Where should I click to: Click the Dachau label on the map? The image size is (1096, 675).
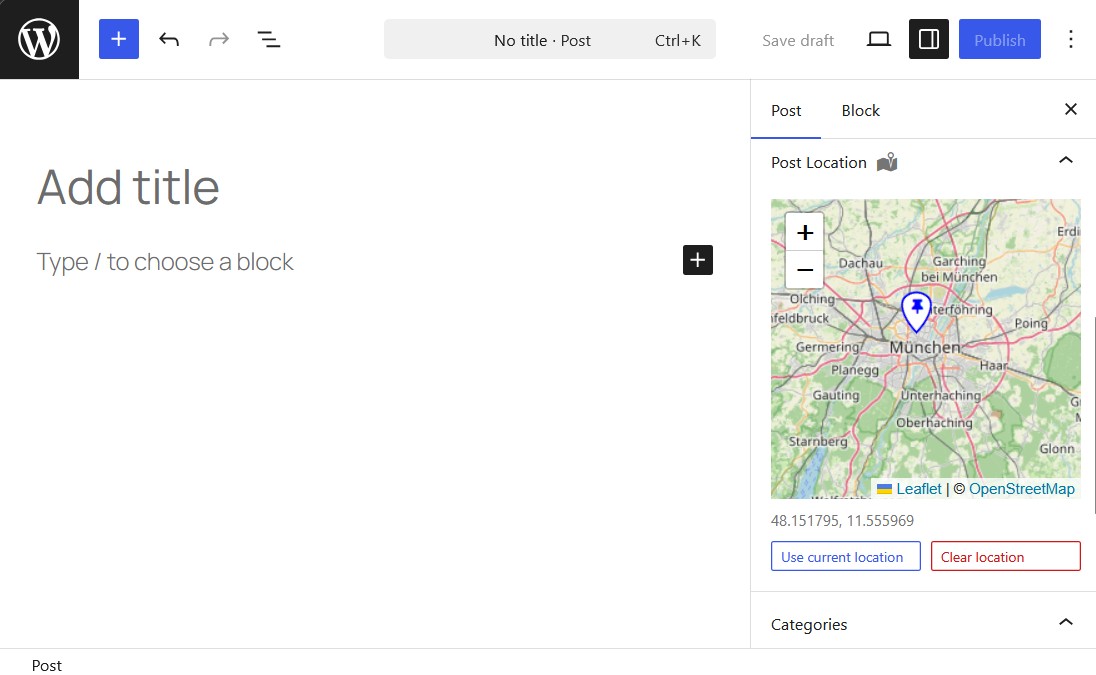(860, 263)
